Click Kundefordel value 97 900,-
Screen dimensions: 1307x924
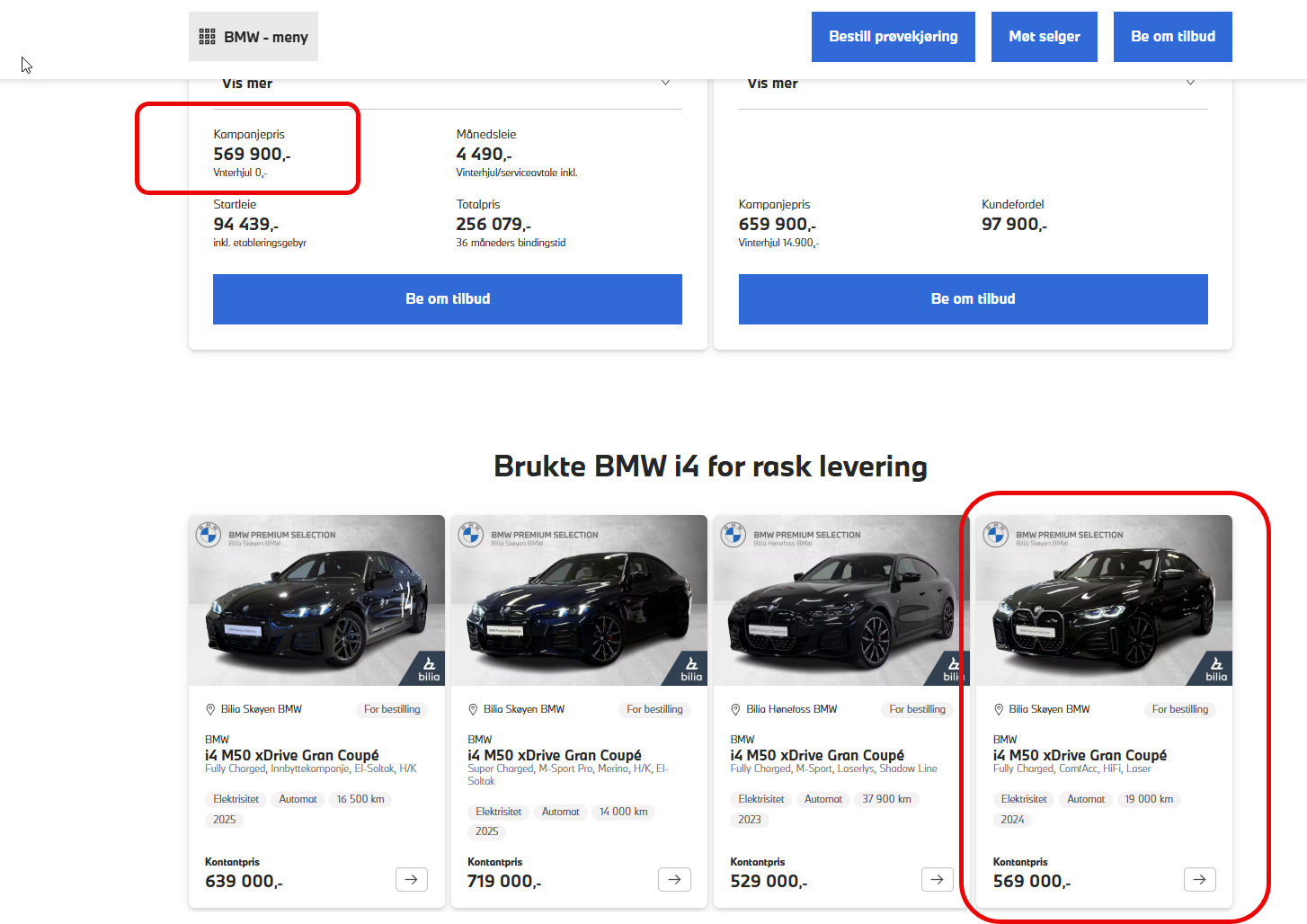click(x=1014, y=224)
